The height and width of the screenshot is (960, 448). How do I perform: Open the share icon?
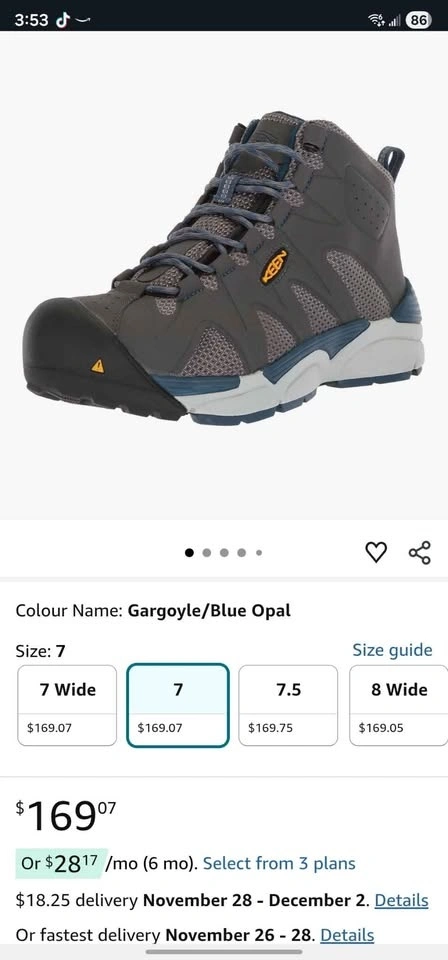tap(420, 552)
